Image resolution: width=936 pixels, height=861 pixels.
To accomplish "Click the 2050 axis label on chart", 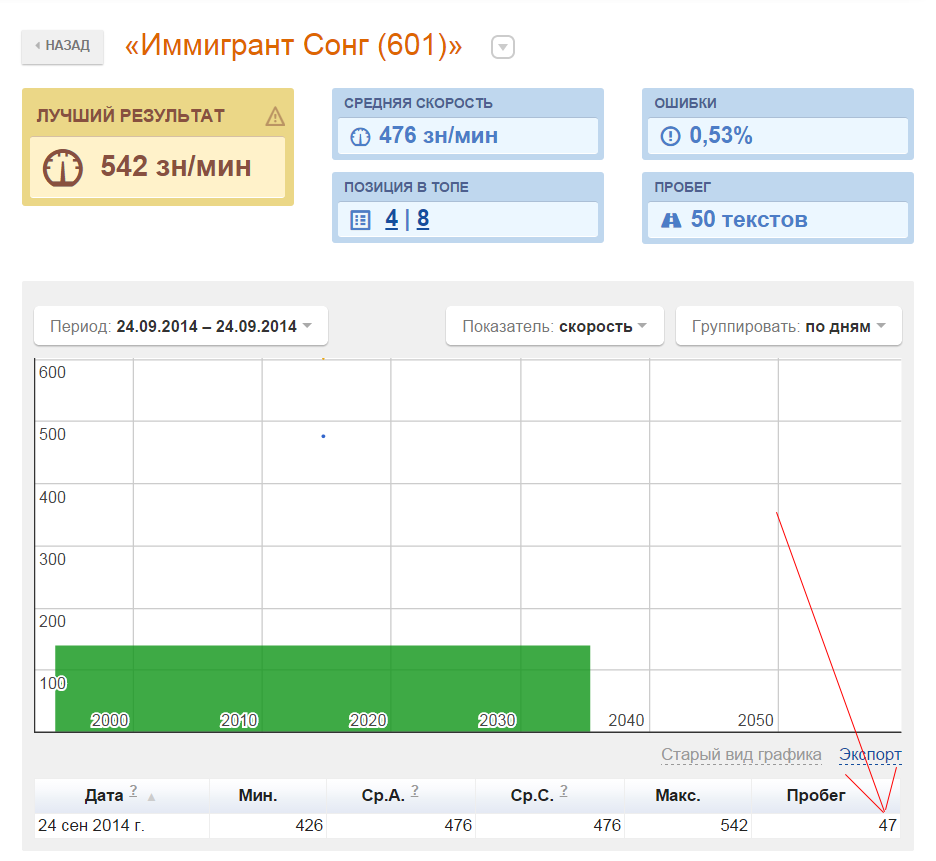I will pos(755,721).
